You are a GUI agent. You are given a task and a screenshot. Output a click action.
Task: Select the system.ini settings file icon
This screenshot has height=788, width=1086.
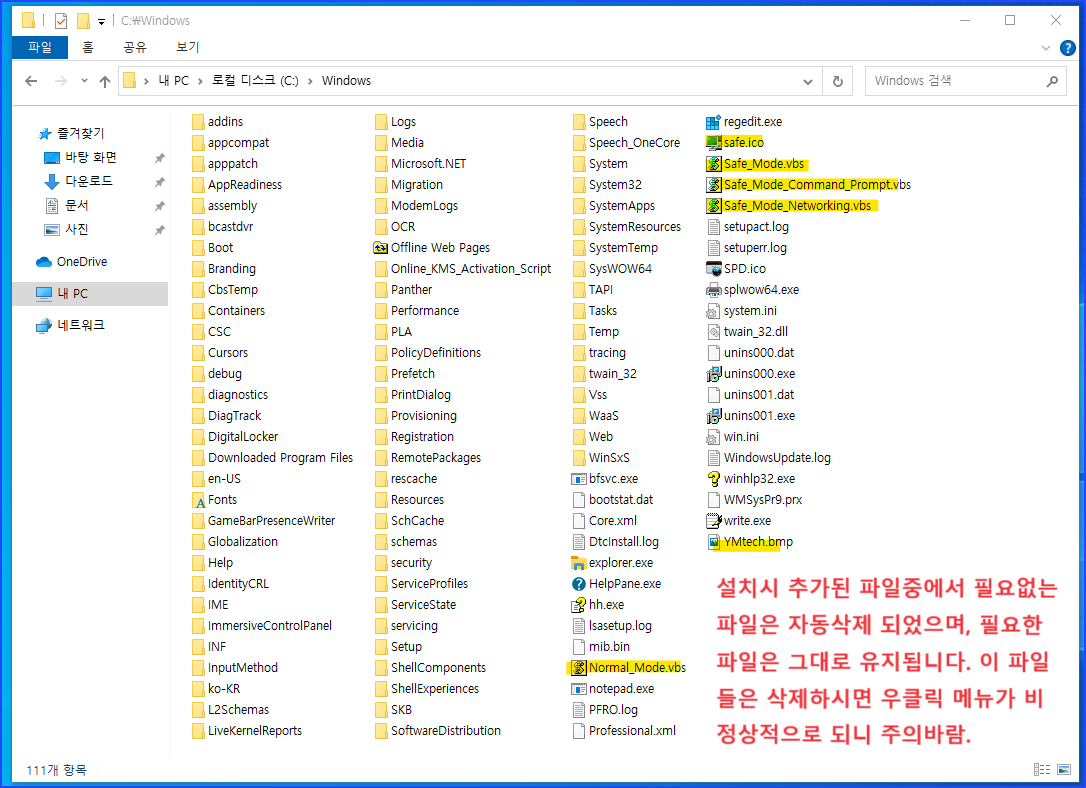[713, 311]
